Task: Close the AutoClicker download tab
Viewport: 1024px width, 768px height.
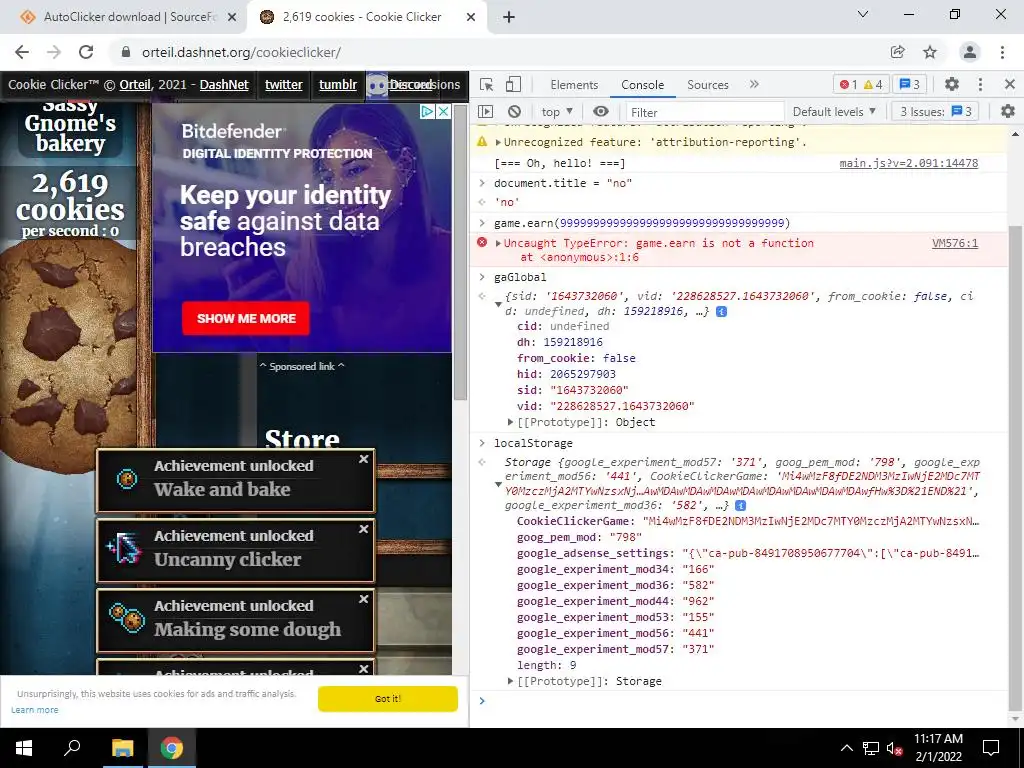Action: tap(232, 17)
